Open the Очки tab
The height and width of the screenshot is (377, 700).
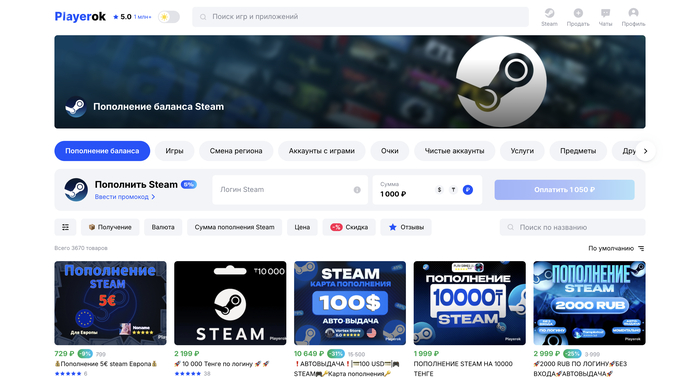pos(390,151)
